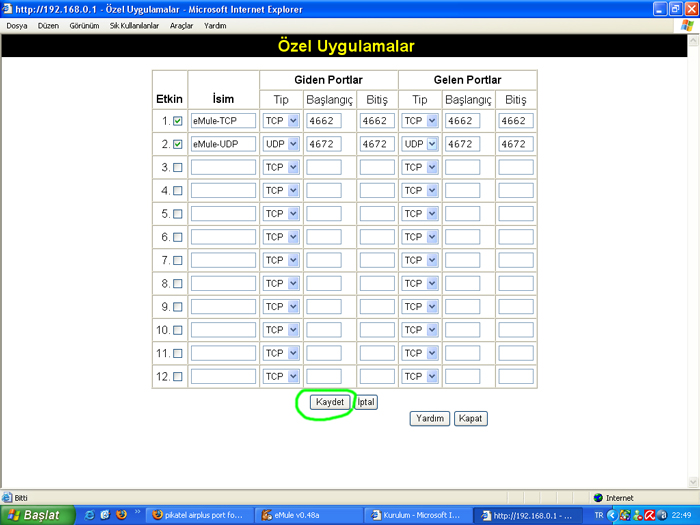Open Araçlar menu
This screenshot has width=700, height=525.
(181, 26)
